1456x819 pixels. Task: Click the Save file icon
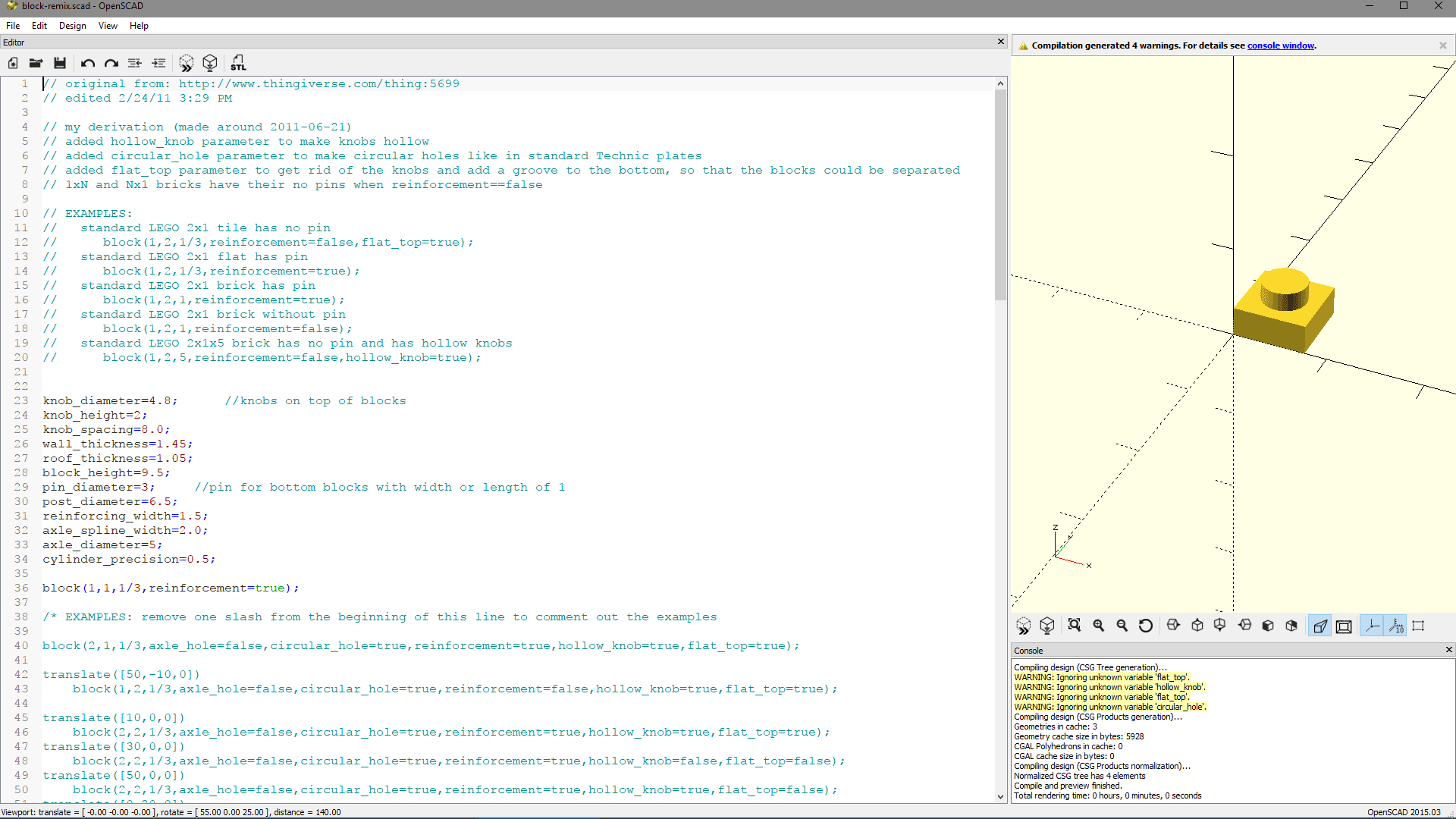click(60, 63)
